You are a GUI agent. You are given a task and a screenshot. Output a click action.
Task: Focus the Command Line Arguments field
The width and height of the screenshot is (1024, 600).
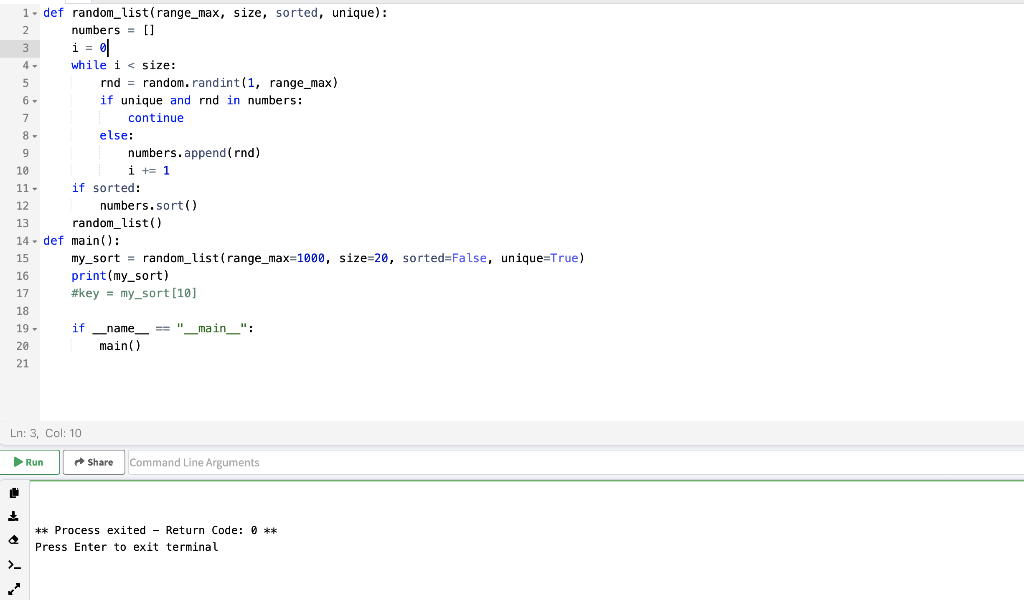576,462
